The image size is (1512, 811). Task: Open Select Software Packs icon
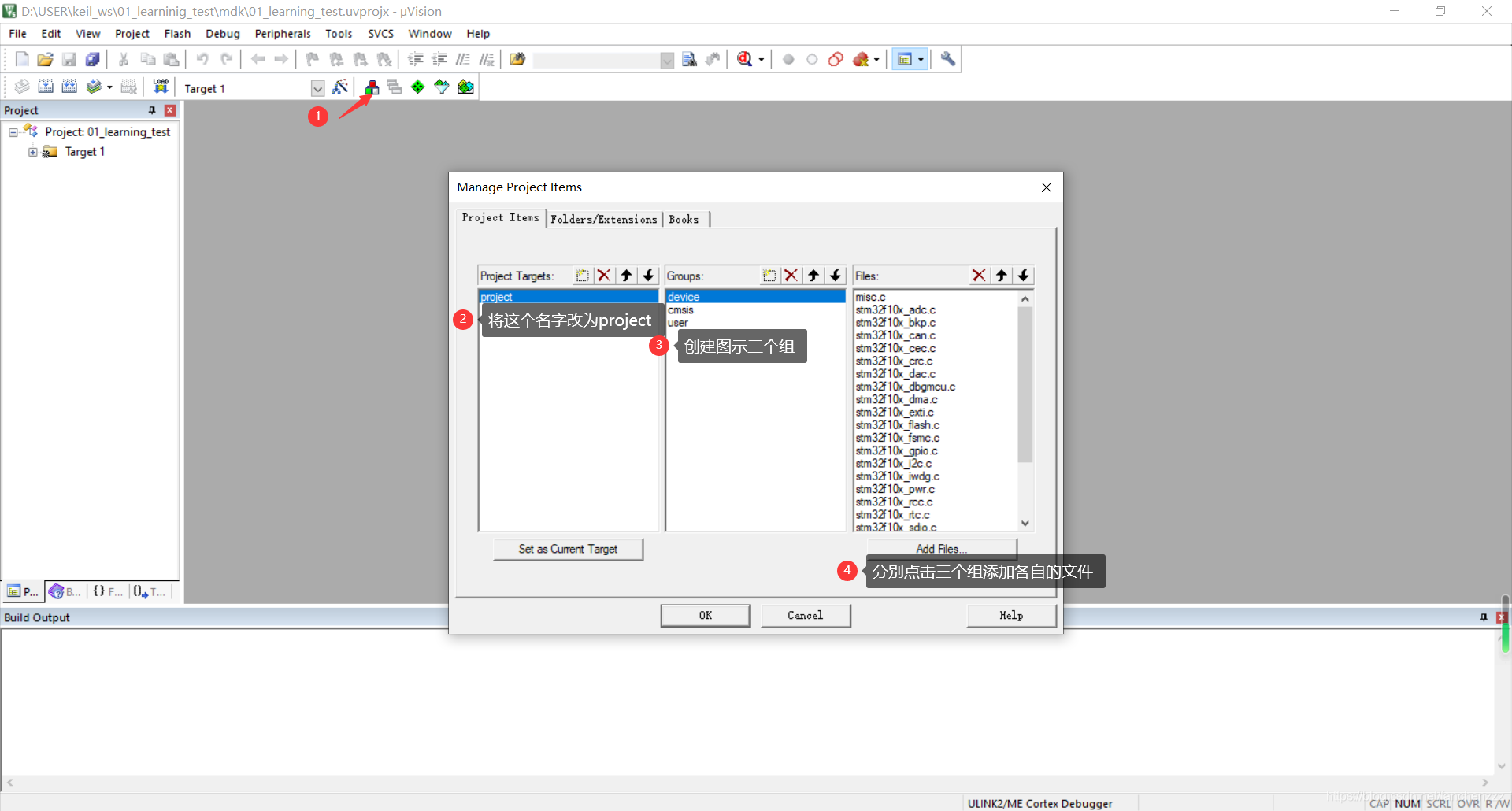(x=442, y=87)
